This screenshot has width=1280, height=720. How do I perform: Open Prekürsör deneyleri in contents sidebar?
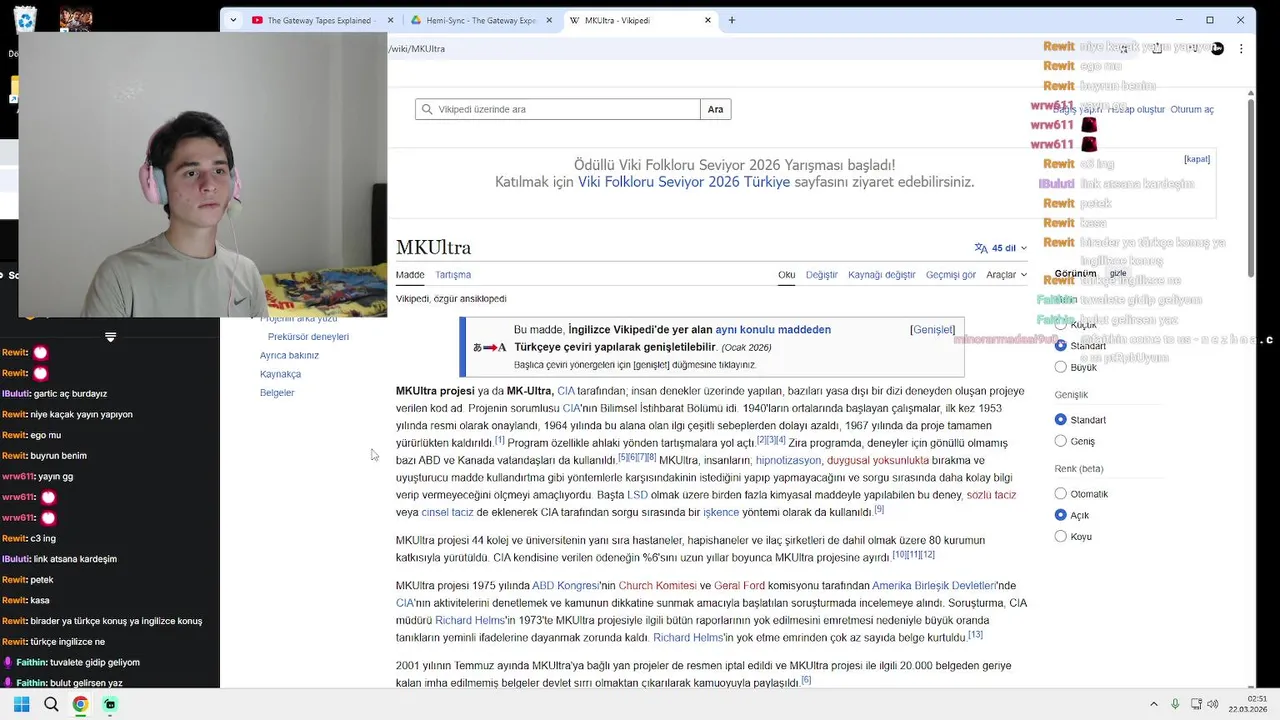308,337
